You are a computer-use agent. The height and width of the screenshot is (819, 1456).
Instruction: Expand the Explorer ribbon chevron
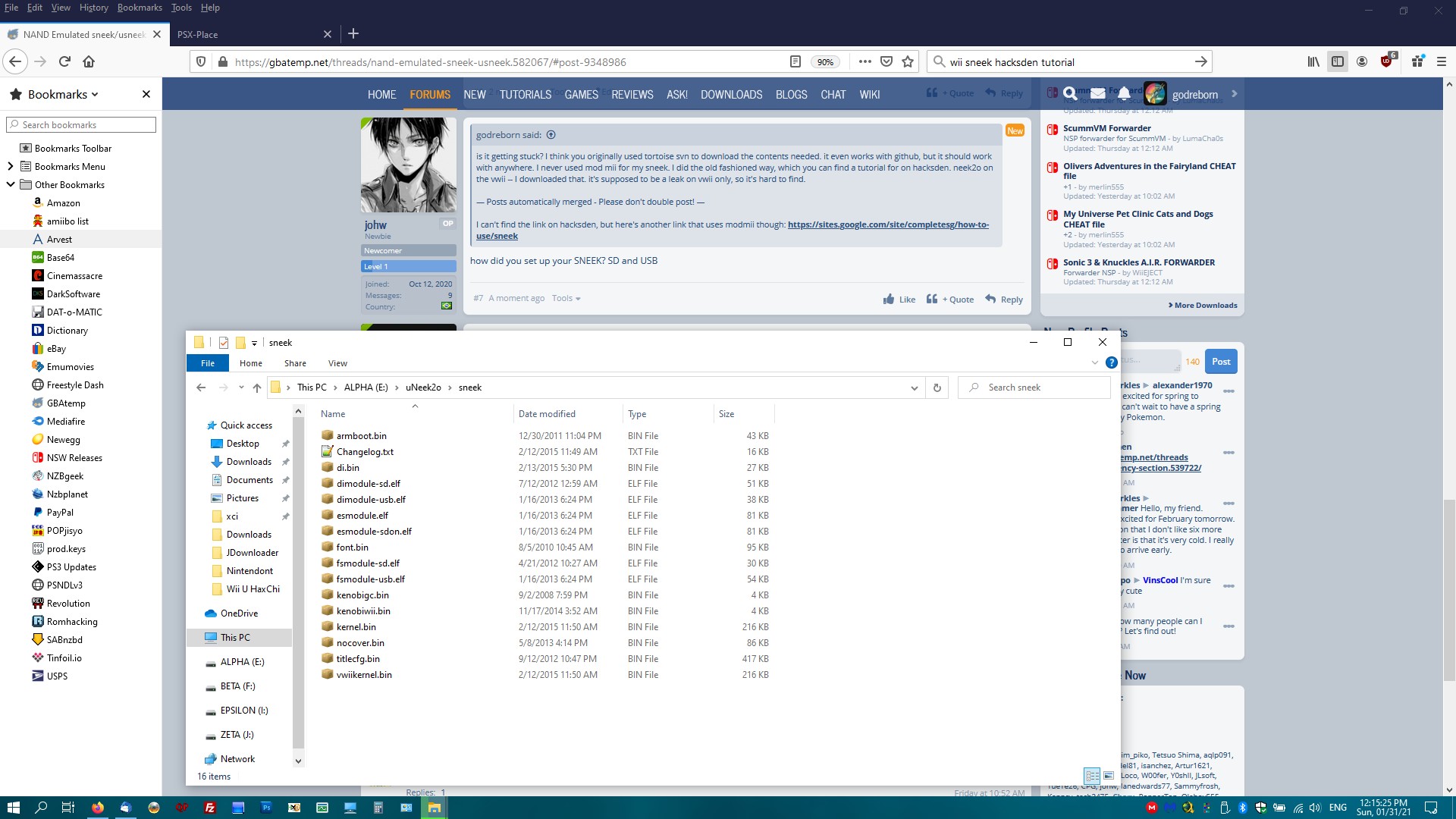(1094, 362)
